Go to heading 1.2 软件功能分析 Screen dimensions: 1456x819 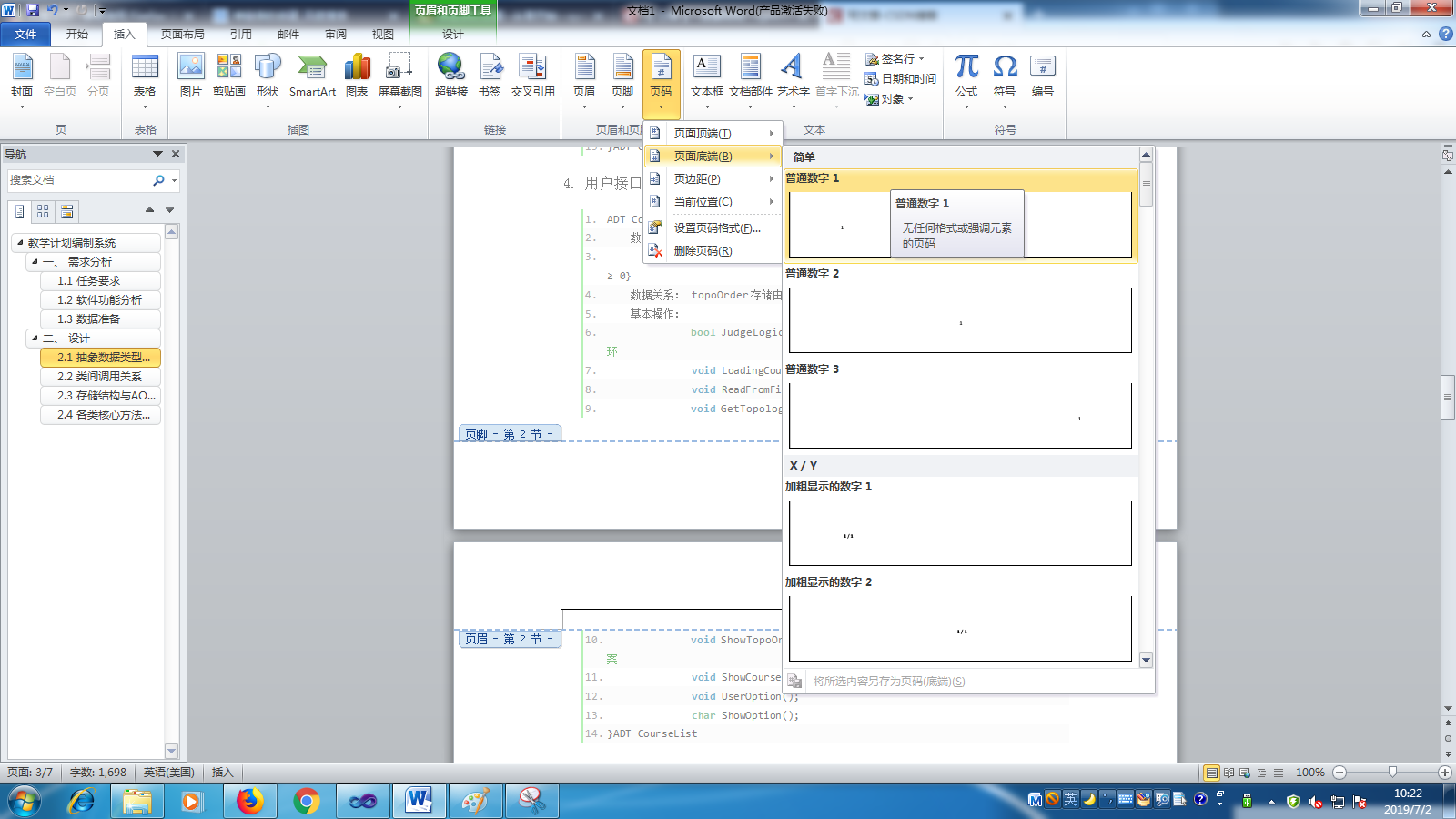(100, 300)
